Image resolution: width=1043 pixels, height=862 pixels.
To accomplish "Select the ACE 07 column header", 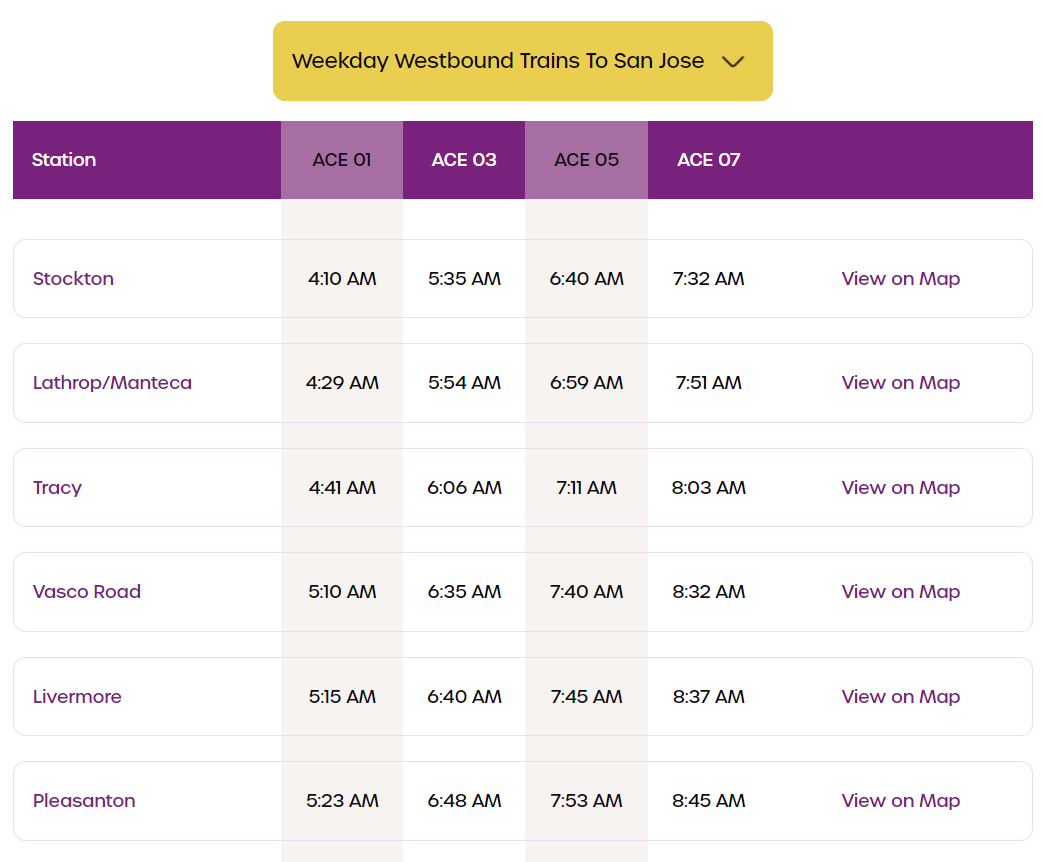I will 708,160.
